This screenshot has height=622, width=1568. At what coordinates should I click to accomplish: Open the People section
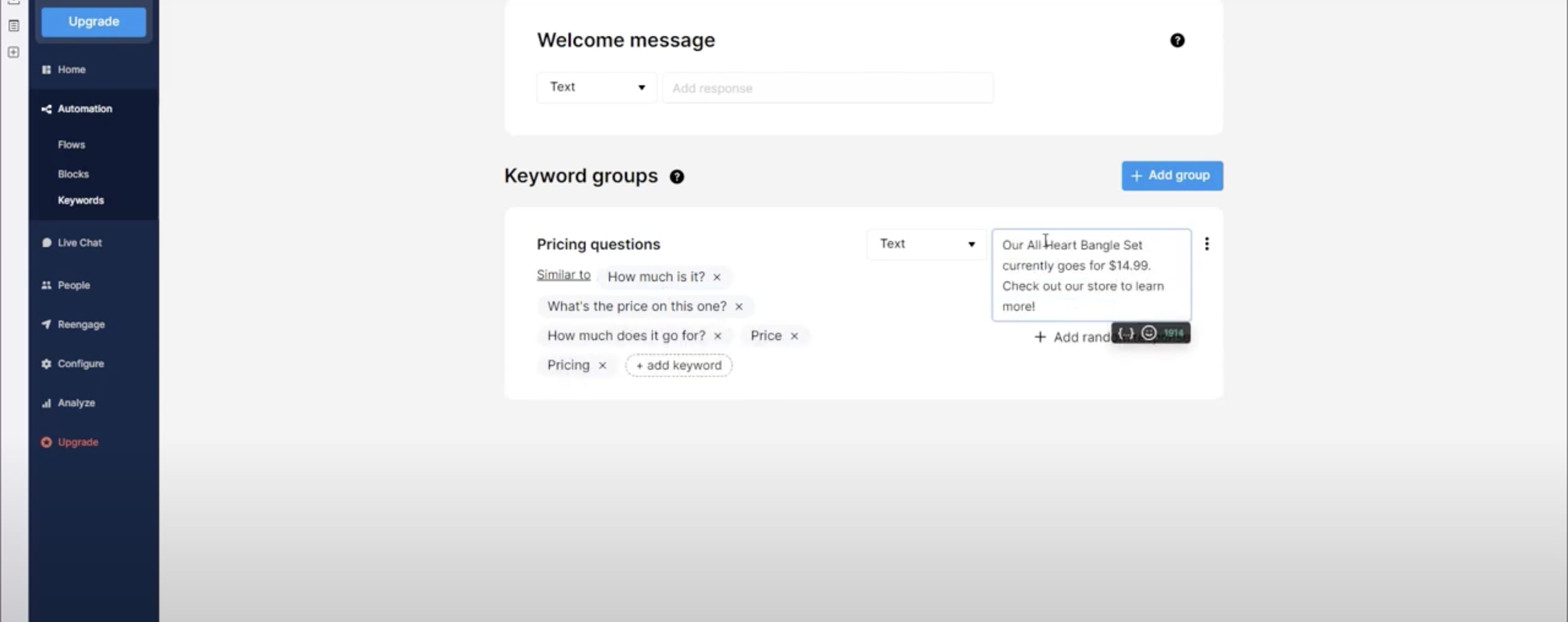(73, 285)
